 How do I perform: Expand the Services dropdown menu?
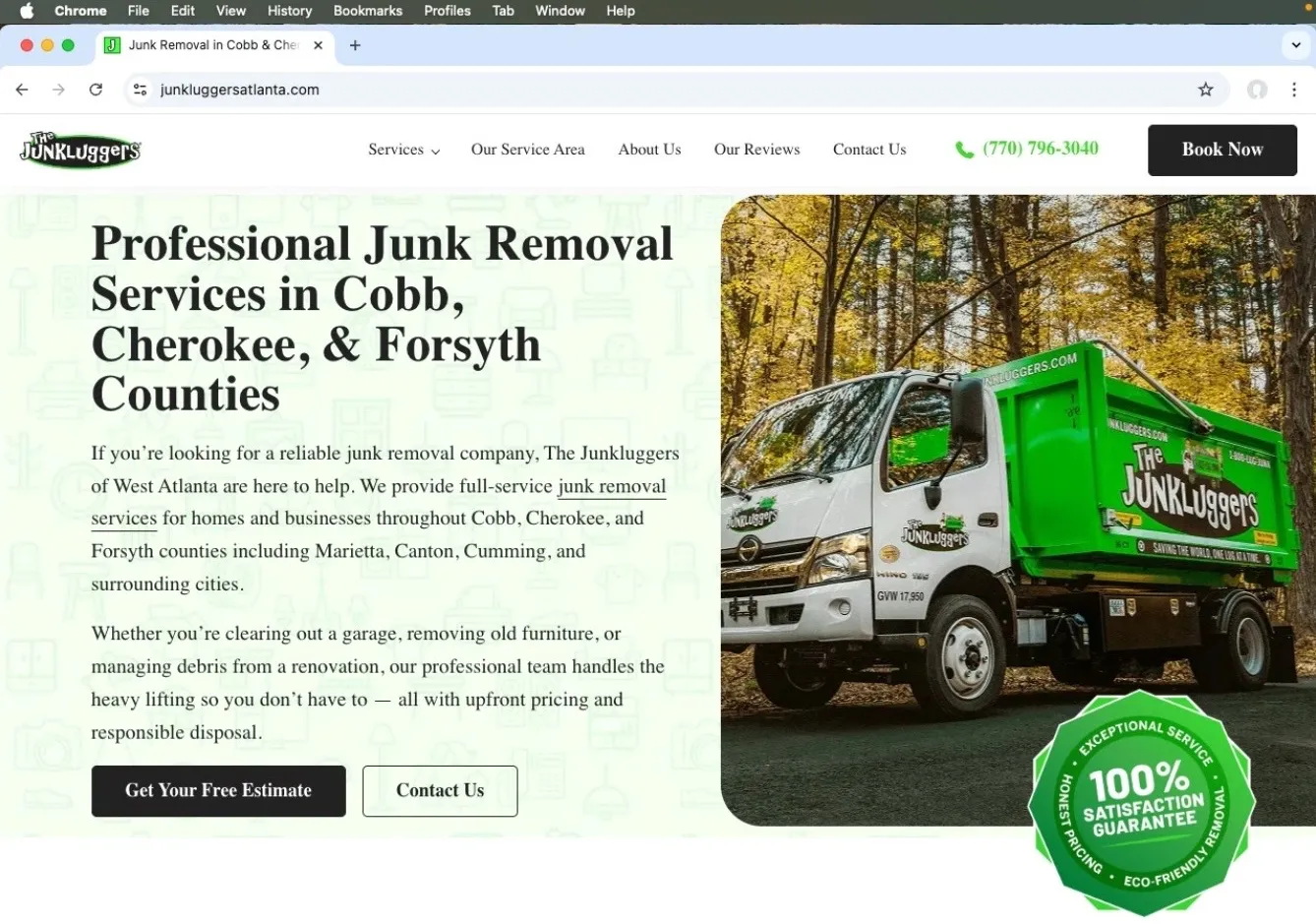[403, 150]
